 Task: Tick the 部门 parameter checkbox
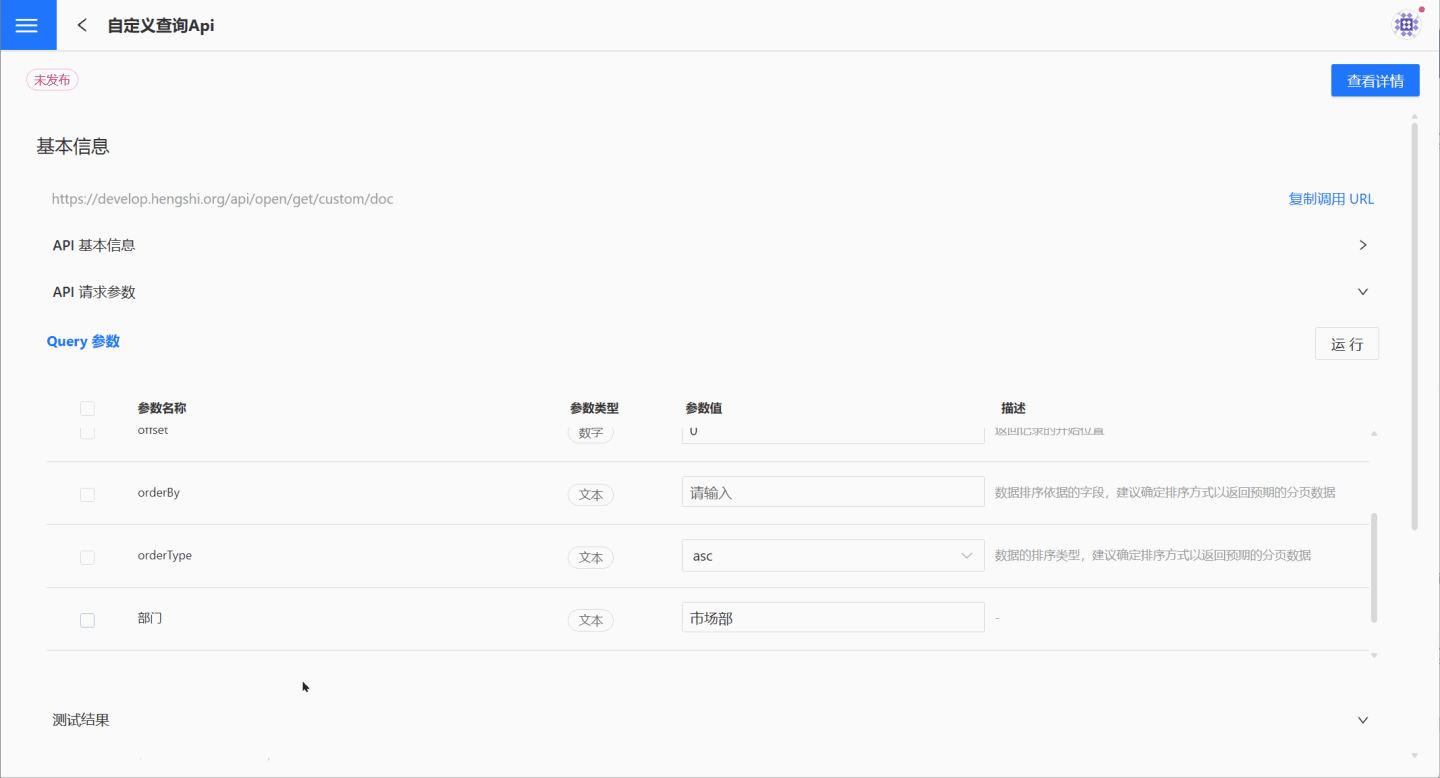click(x=87, y=620)
